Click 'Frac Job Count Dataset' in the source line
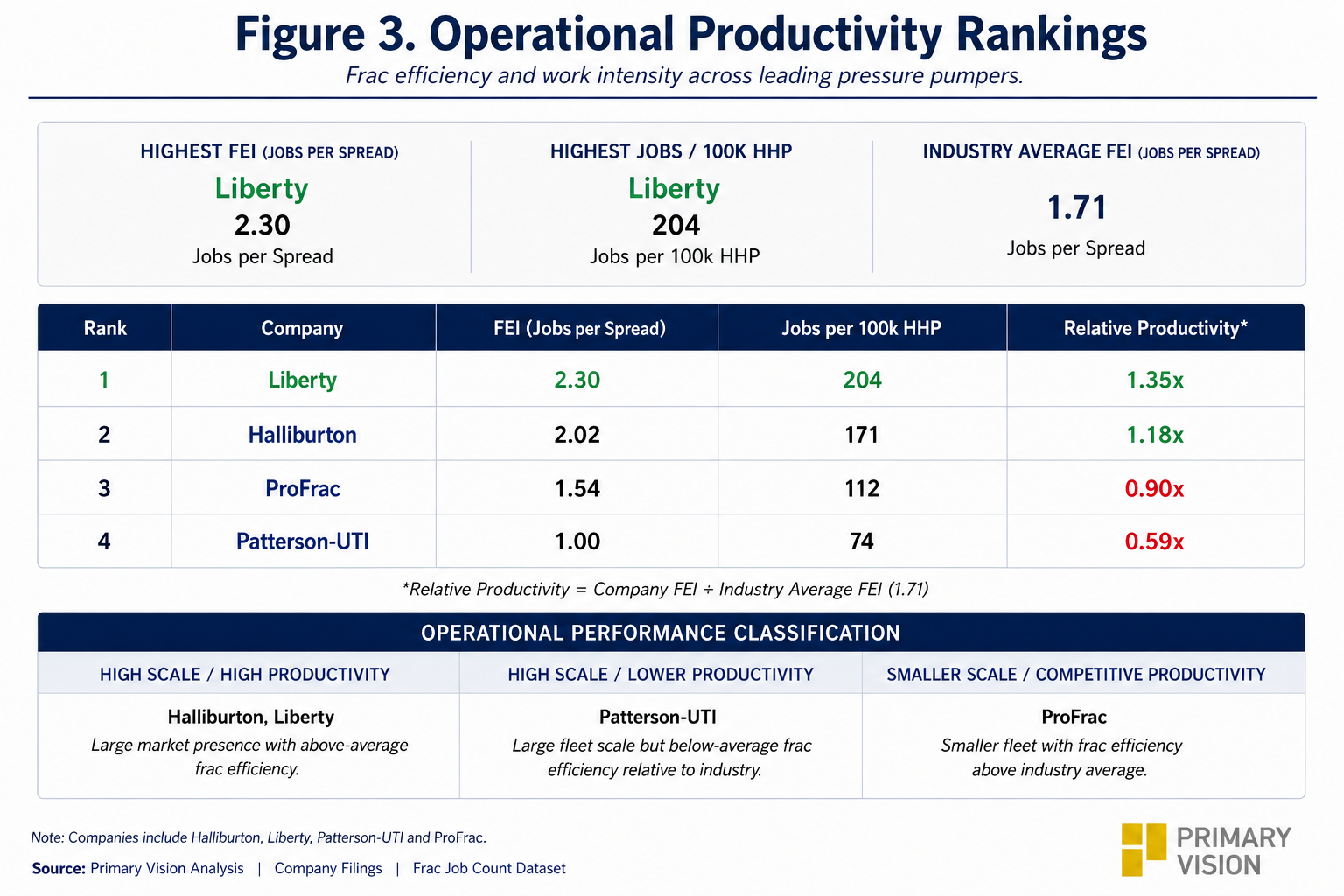The height and width of the screenshot is (896, 1344). point(489,868)
